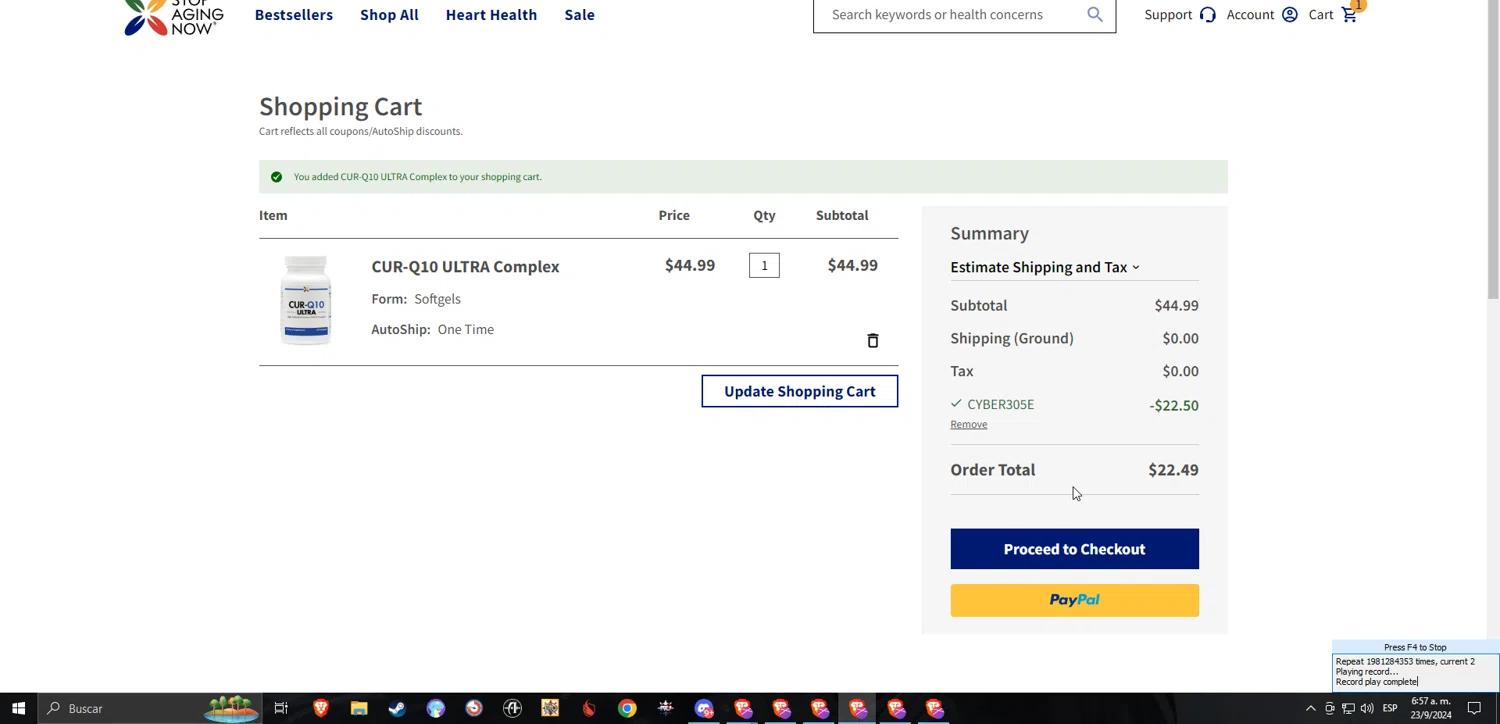Image resolution: width=1500 pixels, height=724 pixels.
Task: Open the Shop All menu
Action: [x=389, y=15]
